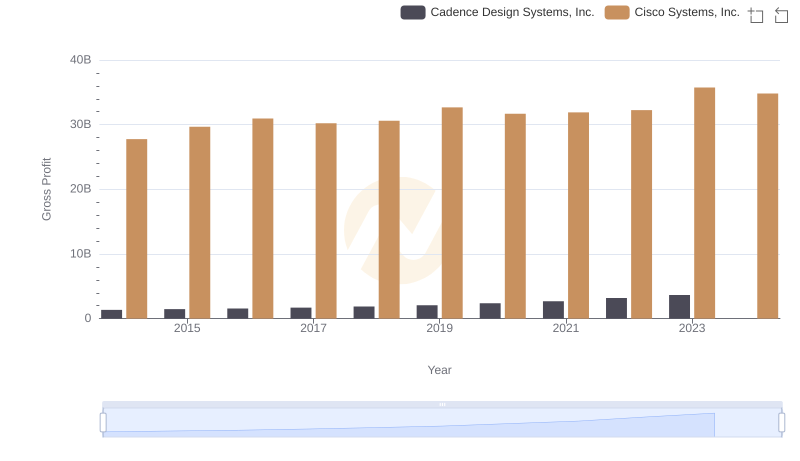The width and height of the screenshot is (800, 461).
Task: Click the 2021 x-axis label
Action: coord(565,328)
